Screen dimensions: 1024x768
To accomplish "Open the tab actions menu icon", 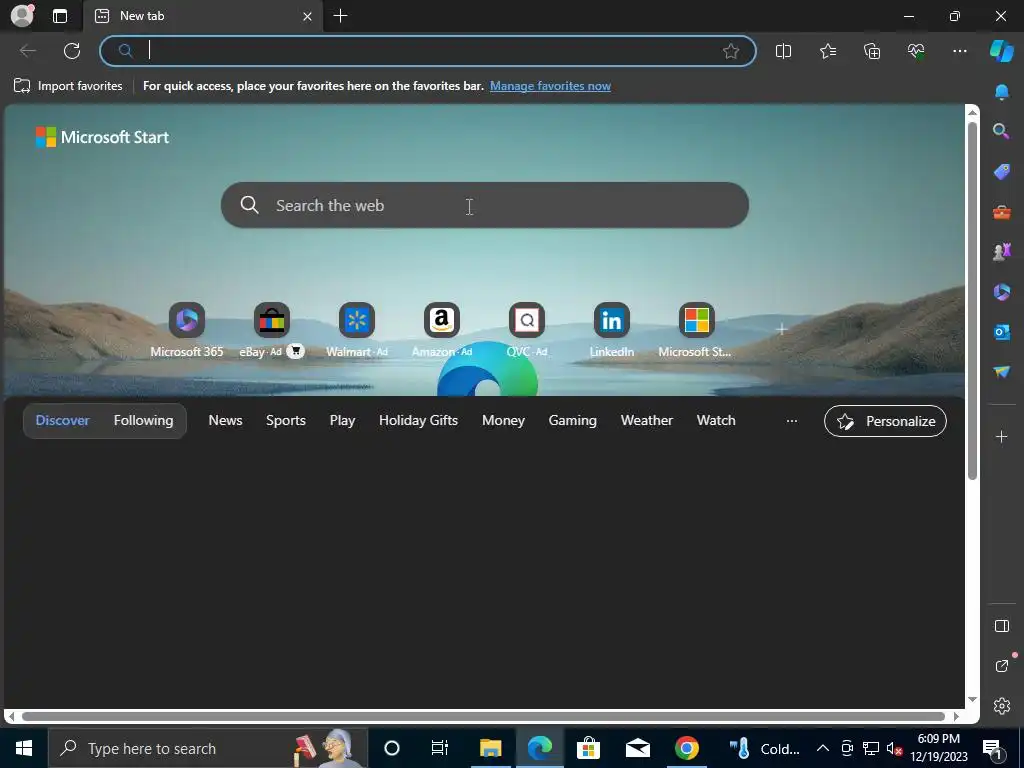I will click(x=59, y=16).
